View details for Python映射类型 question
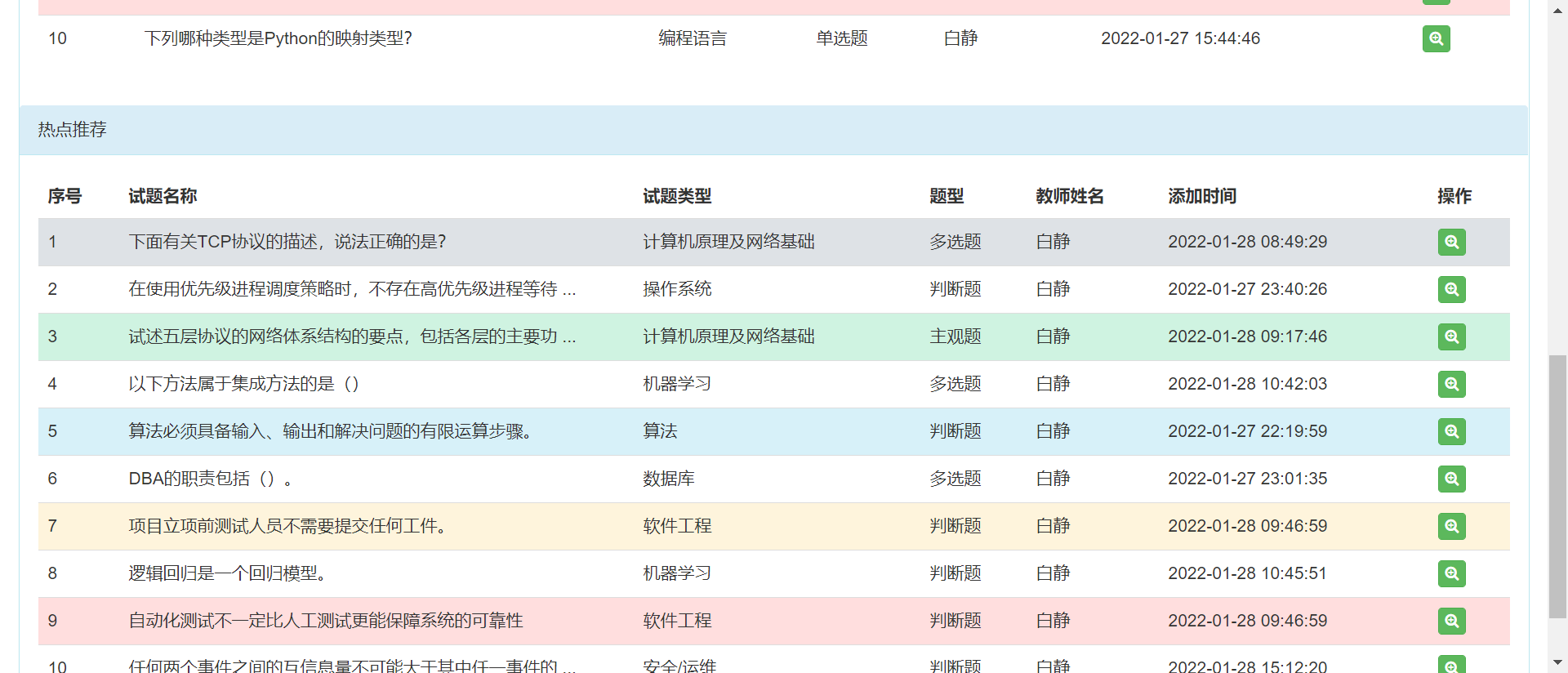The image size is (1568, 673). tap(1436, 38)
